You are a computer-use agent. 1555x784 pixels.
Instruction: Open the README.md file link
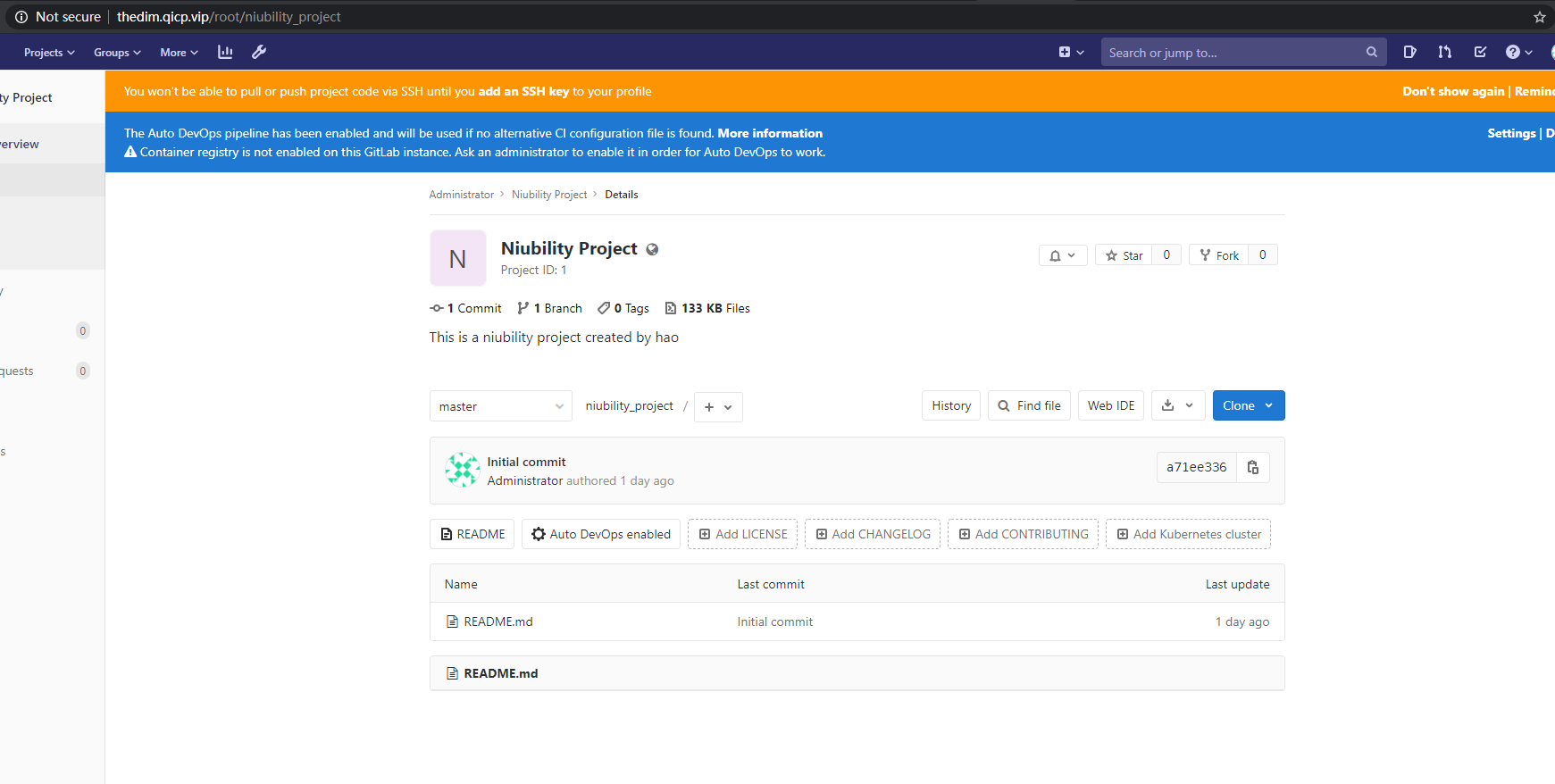click(497, 621)
